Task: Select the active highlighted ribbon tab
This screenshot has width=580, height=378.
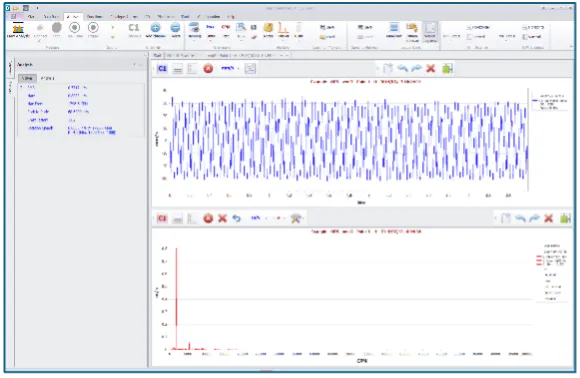Action: [x=73, y=17]
